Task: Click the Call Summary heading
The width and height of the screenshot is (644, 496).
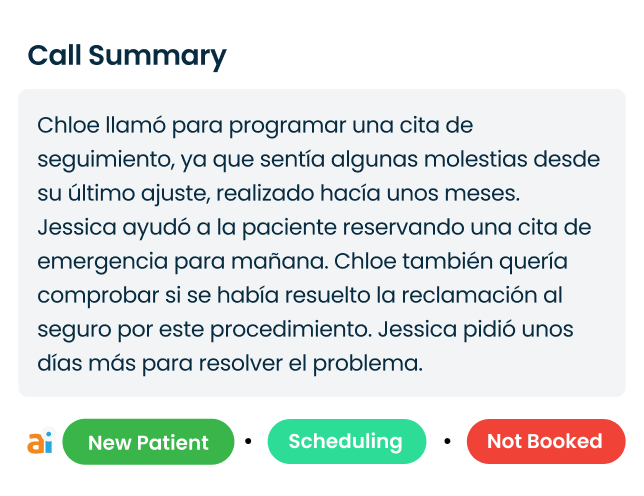Action: tap(127, 56)
